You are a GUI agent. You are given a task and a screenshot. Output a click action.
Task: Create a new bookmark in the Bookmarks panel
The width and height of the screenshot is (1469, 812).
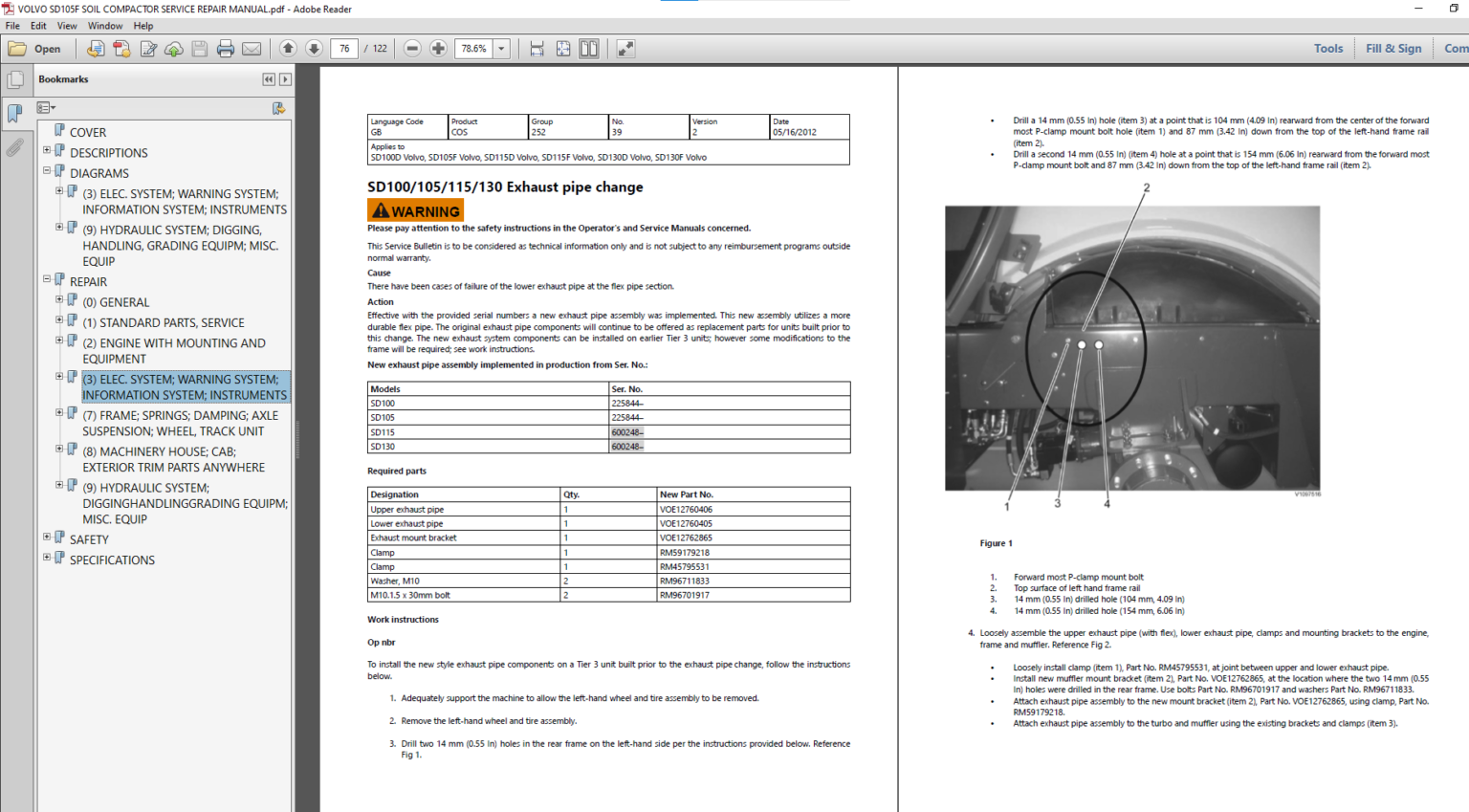pos(278,107)
